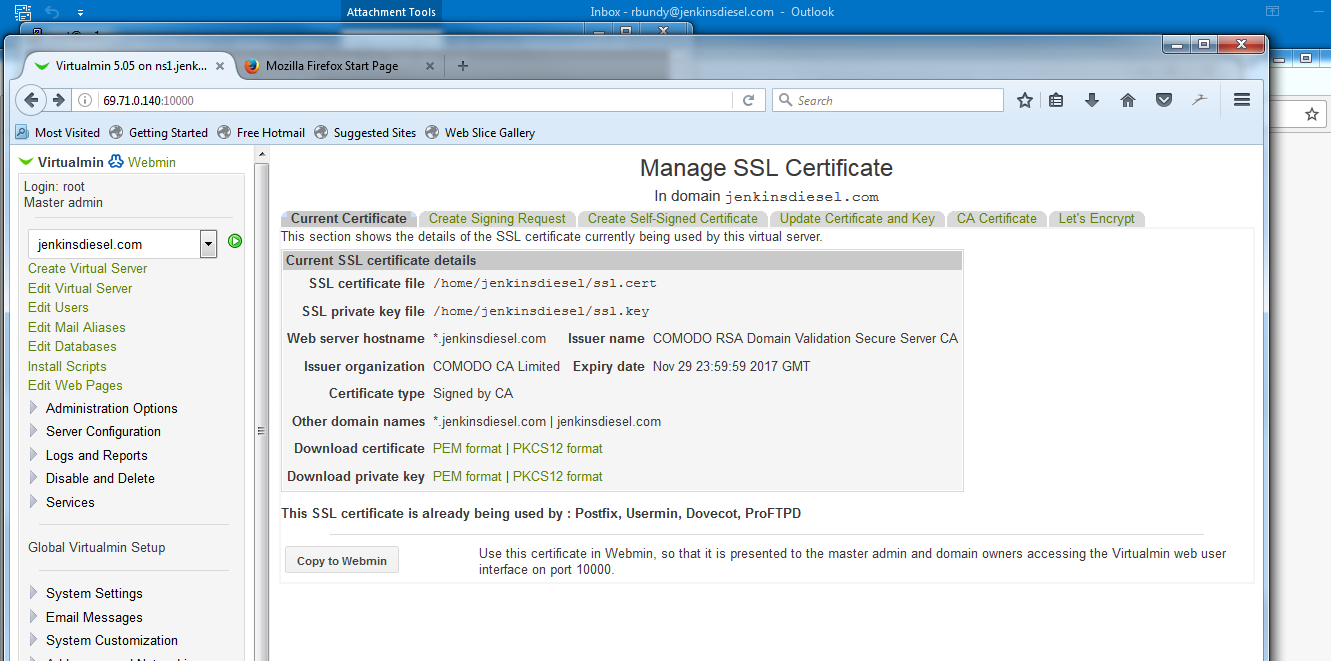This screenshot has width=1331, height=661.
Task: Click the sidebar splitter handle
Action: [x=260, y=431]
